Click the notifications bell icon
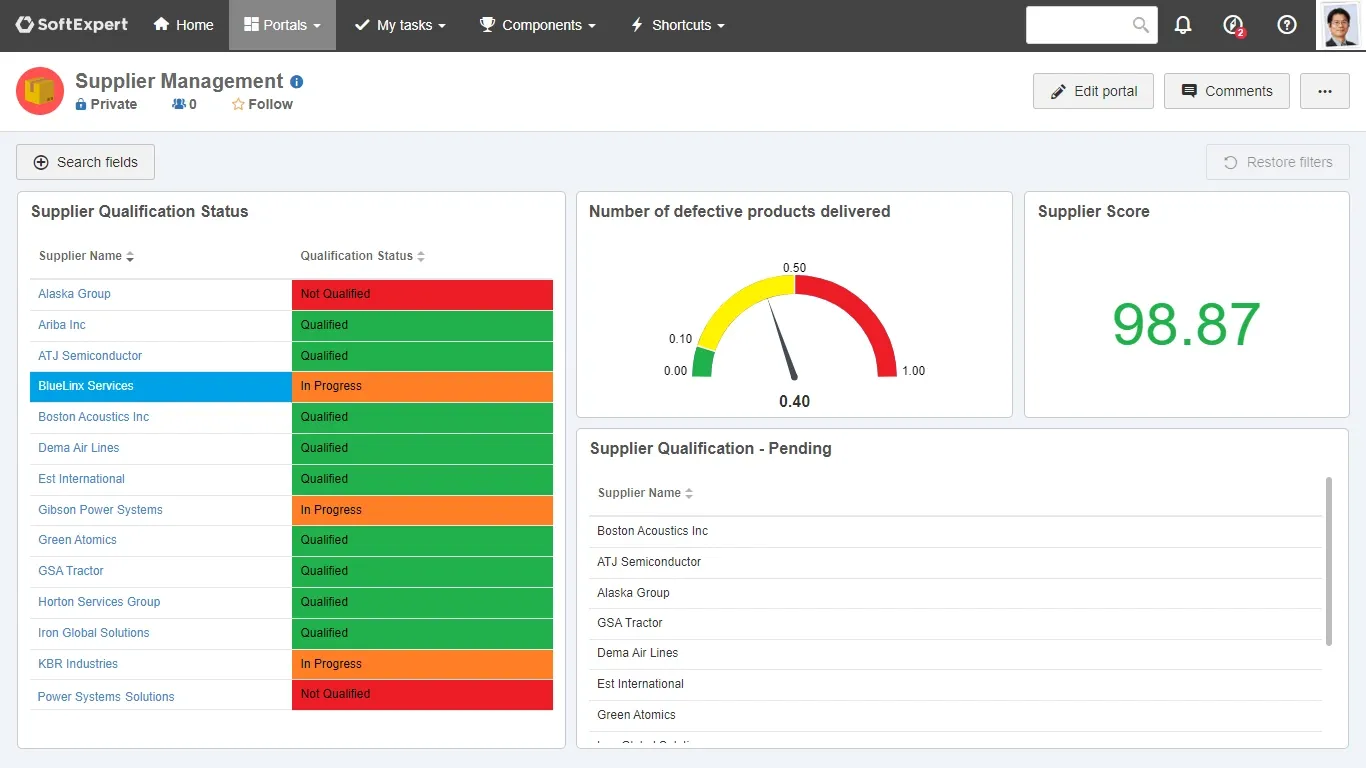 tap(1183, 25)
